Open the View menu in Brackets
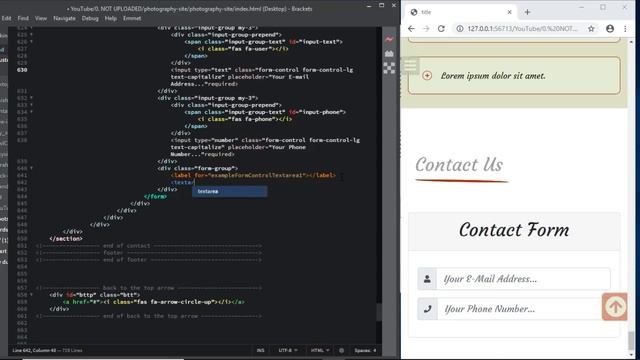 coord(41,18)
